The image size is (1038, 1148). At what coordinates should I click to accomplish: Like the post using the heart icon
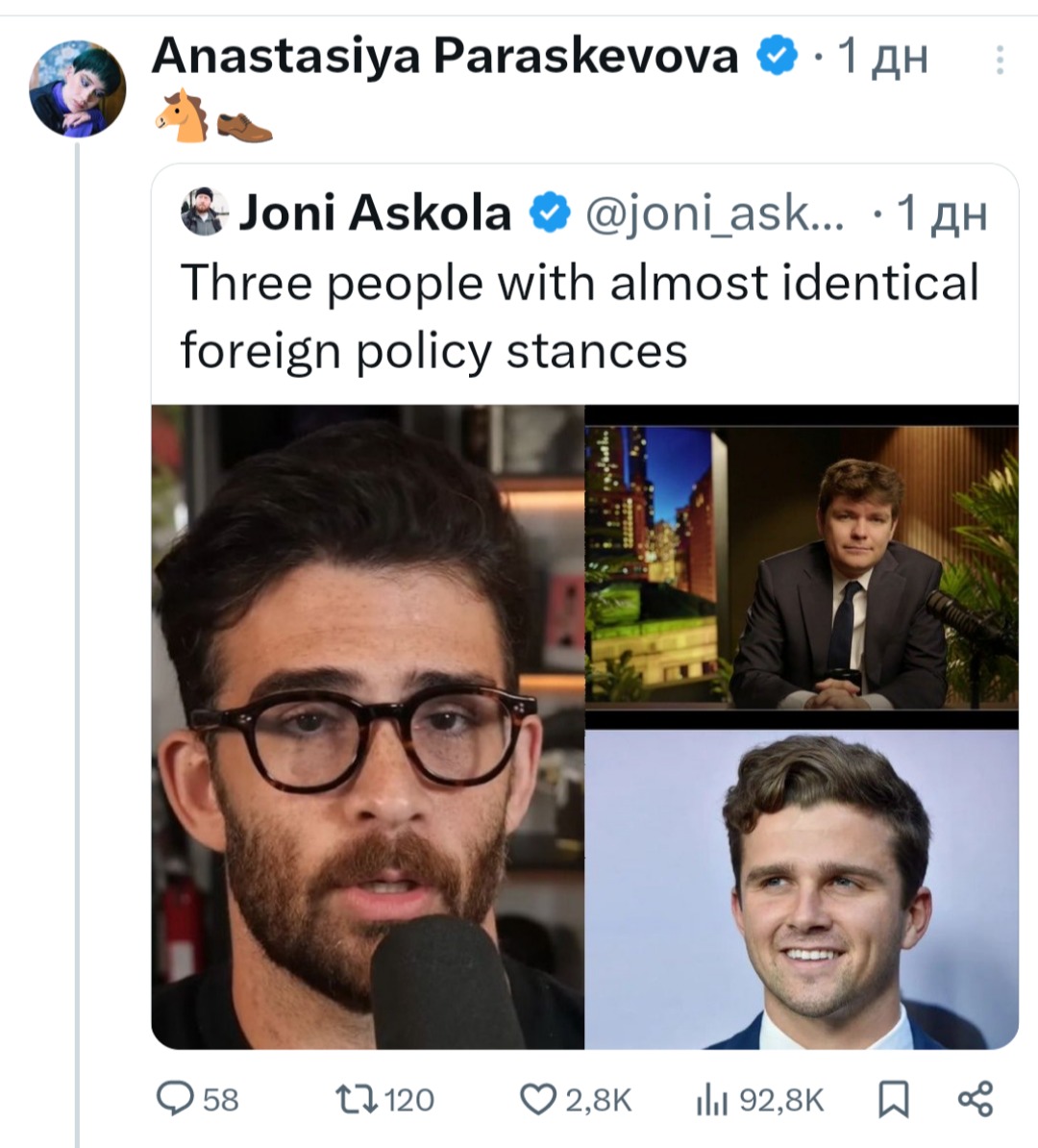coord(538,1098)
